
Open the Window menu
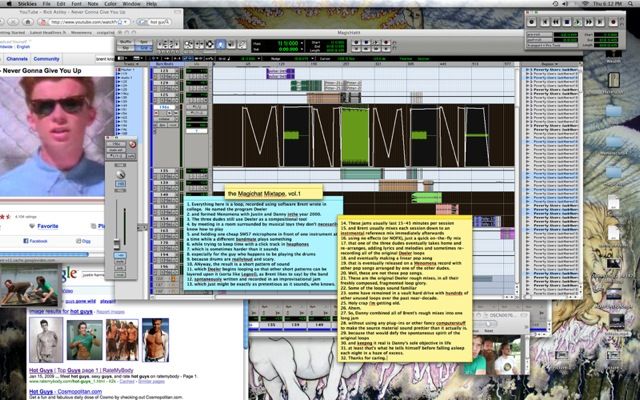click(x=131, y=4)
